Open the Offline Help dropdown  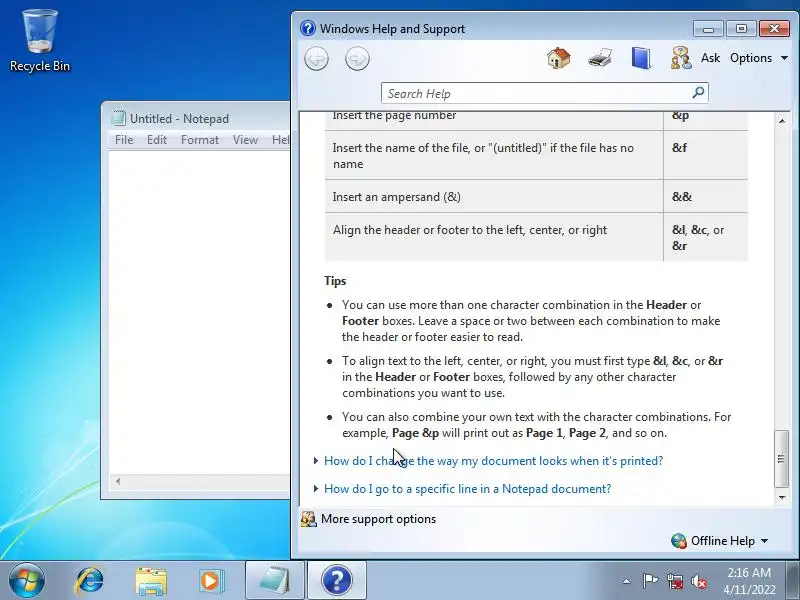pos(730,541)
